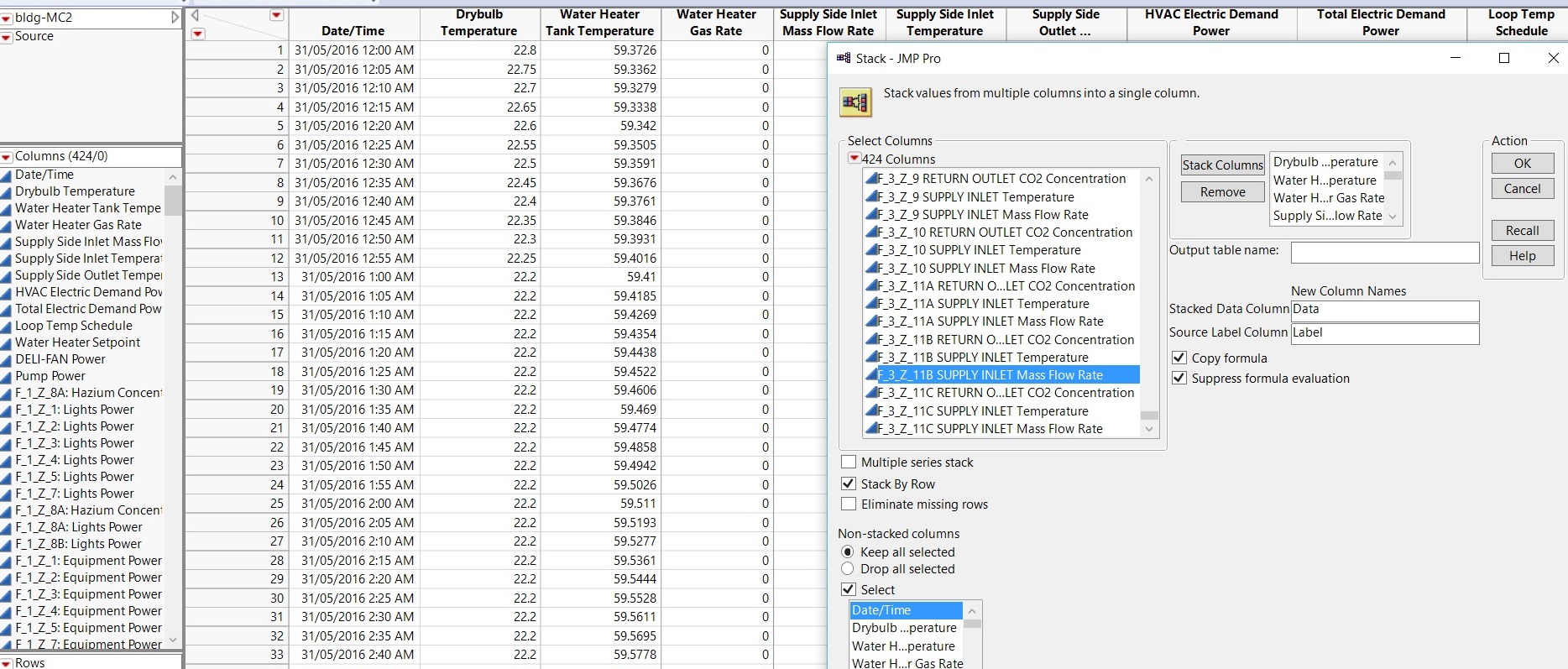1568x669 pixels.
Task: Click the column header red triangle in data grid corner
Action: [276, 15]
